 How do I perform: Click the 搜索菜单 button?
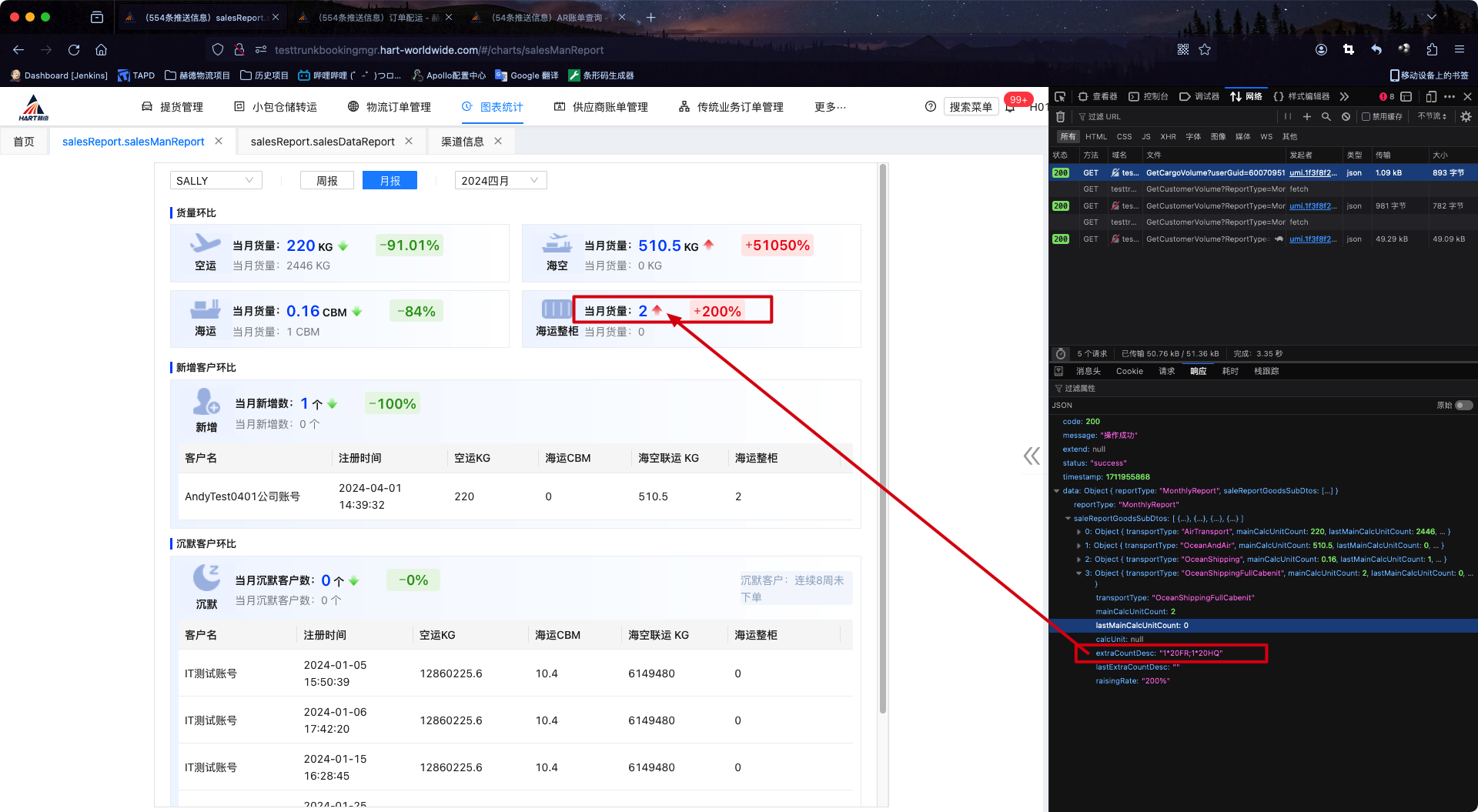pyautogui.click(x=970, y=107)
